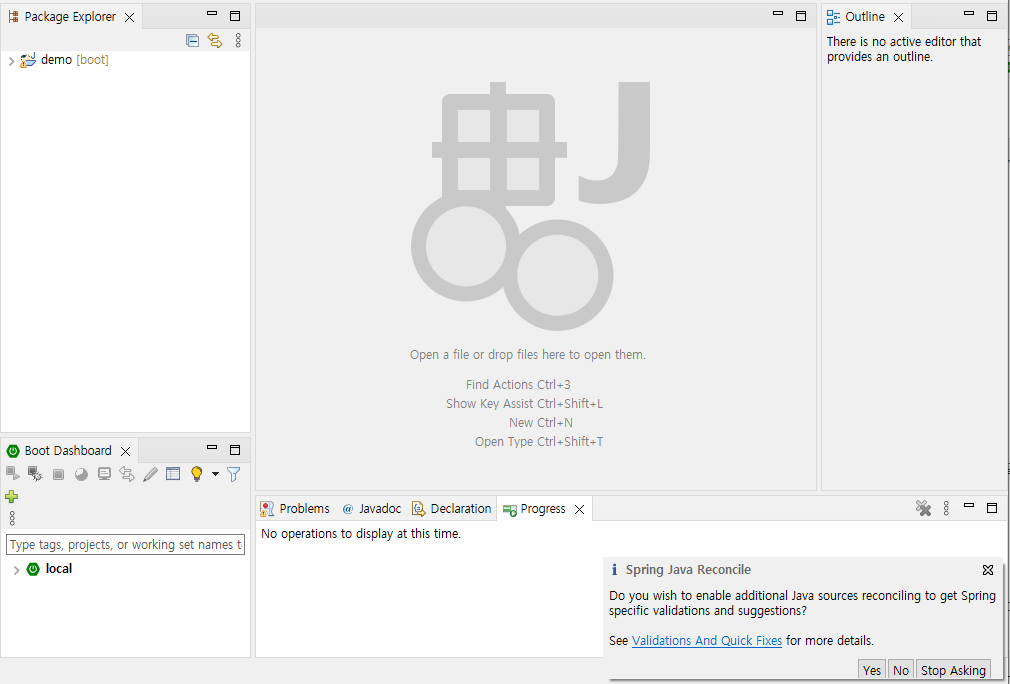This screenshot has width=1010, height=684.
Task: Maximize the Boot Dashboard panel
Action: pos(235,450)
